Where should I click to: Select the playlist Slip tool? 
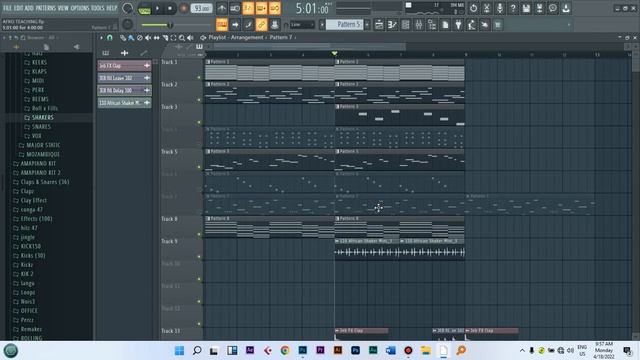pyautogui.click(x=157, y=38)
